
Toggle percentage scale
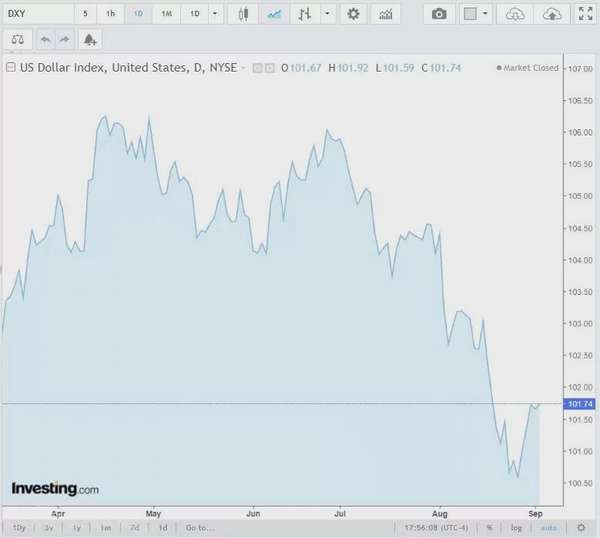(x=489, y=528)
